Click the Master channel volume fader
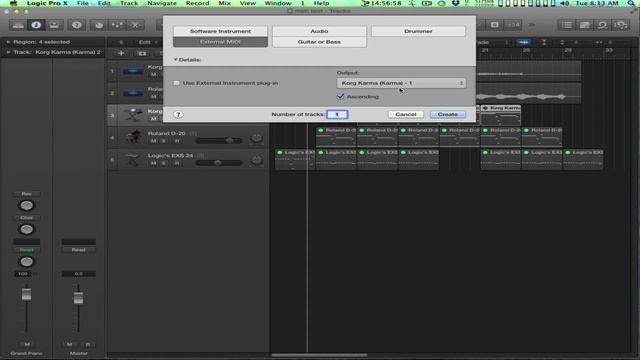Image resolution: width=640 pixels, height=360 pixels. point(78,298)
